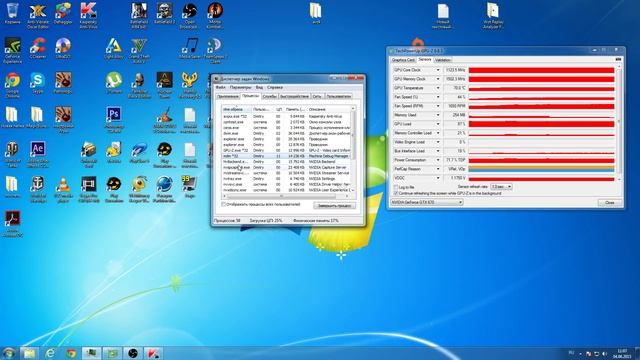Select the GPU-Z.exe process row
The image size is (640, 360).
tap(286, 150)
